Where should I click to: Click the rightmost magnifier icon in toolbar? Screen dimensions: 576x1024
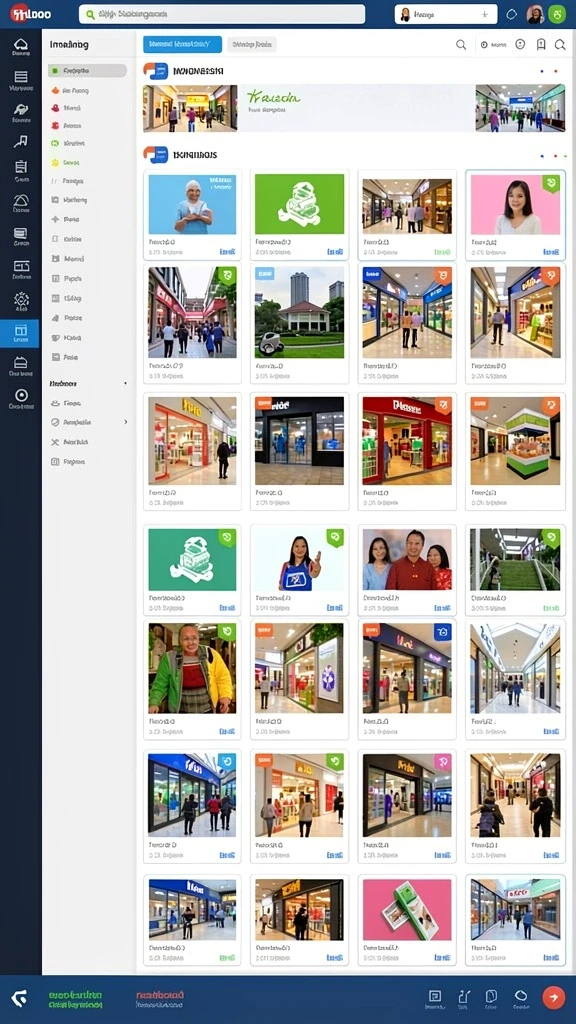pyautogui.click(x=560, y=44)
